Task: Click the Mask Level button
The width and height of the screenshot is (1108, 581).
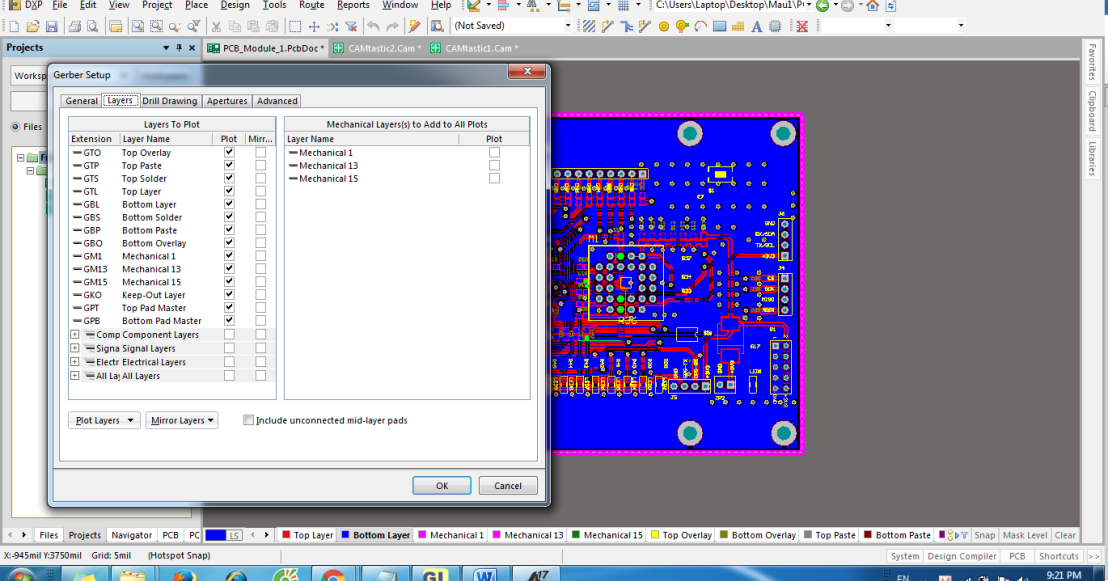Action: 1025,535
